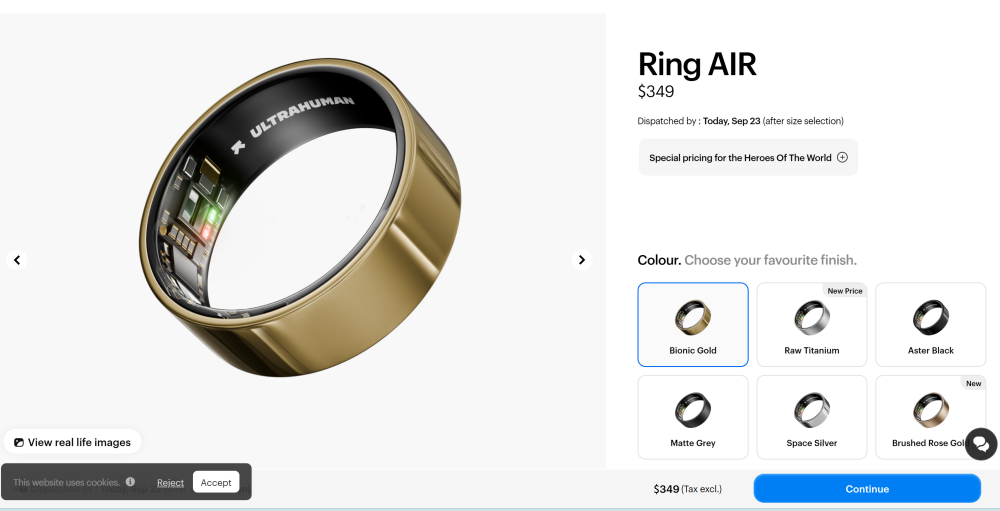Viewport: 1000px width, 511px height.
Task: Click the cookie info icon
Action: pyautogui.click(x=130, y=482)
